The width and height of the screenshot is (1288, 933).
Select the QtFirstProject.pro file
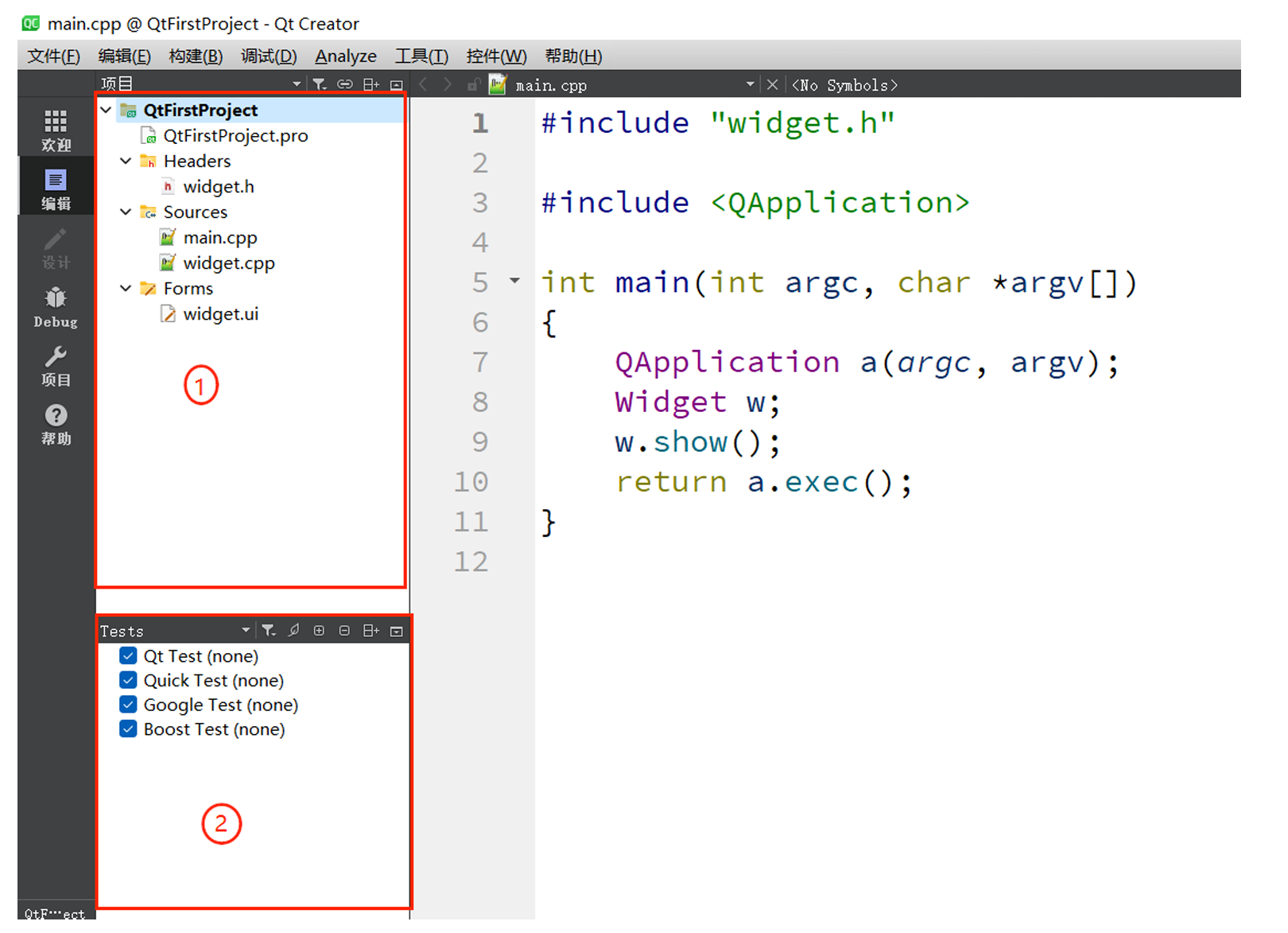click(235, 136)
